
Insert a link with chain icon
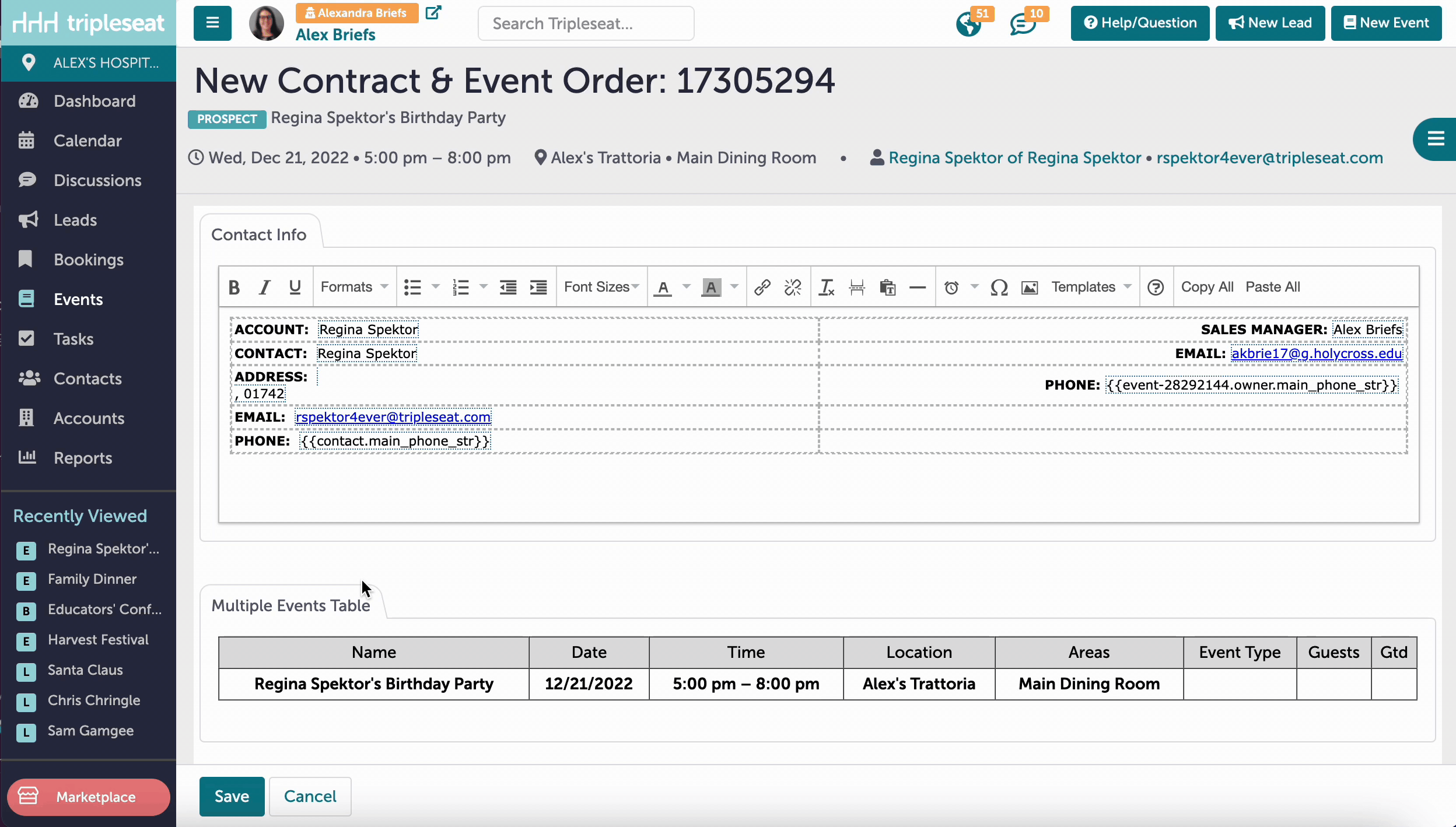[762, 287]
